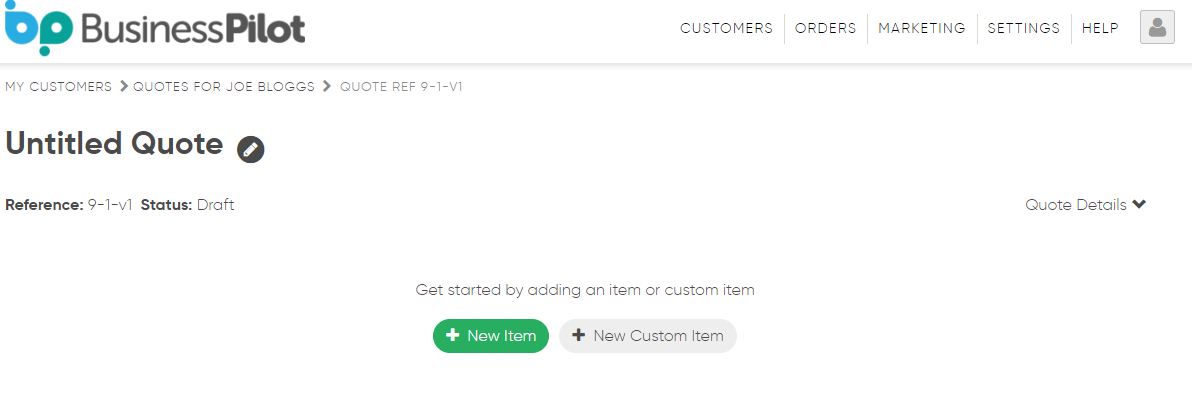The width and height of the screenshot is (1192, 418).
Task: Select the Marketing menu item
Action: click(x=921, y=28)
